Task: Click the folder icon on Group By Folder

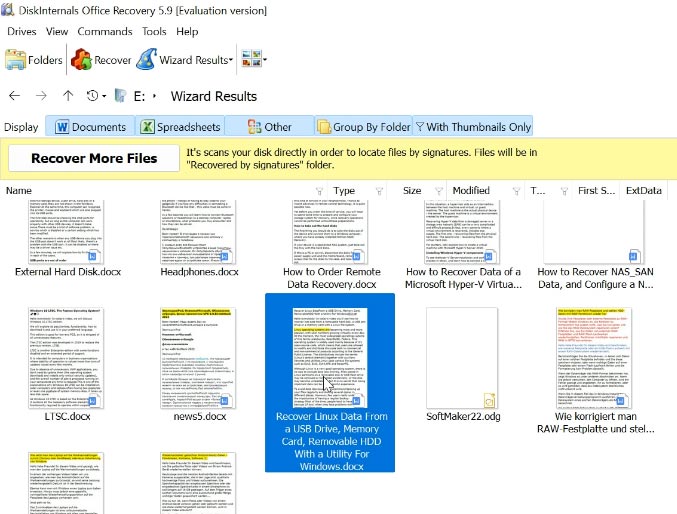Action: [x=324, y=127]
